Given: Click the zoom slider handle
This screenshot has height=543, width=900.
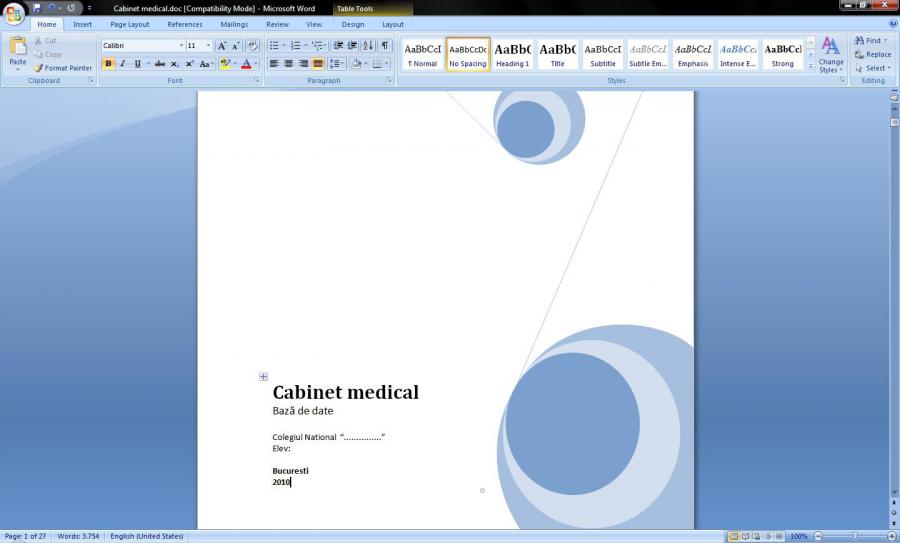Looking at the screenshot, I should coord(853,536).
